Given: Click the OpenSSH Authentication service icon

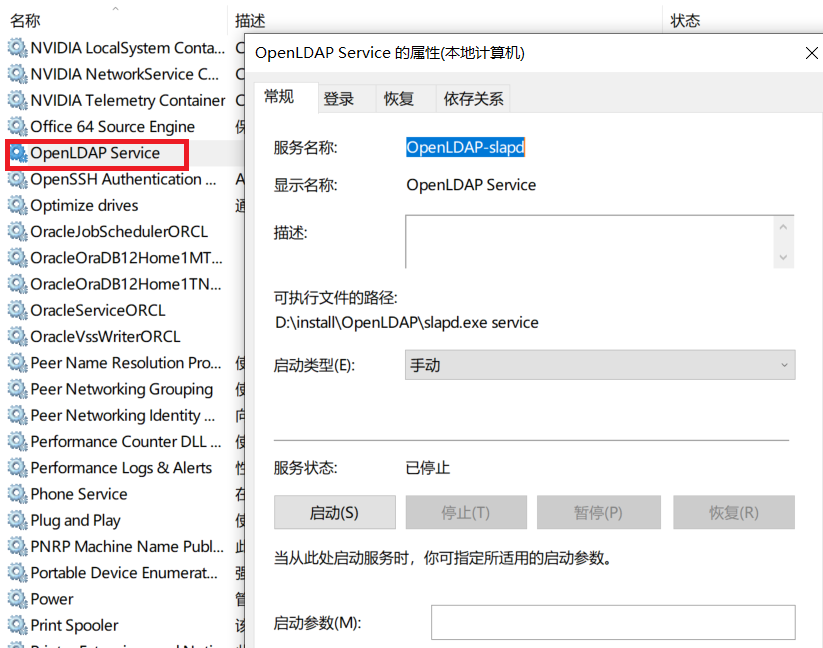Looking at the screenshot, I should click(18, 179).
